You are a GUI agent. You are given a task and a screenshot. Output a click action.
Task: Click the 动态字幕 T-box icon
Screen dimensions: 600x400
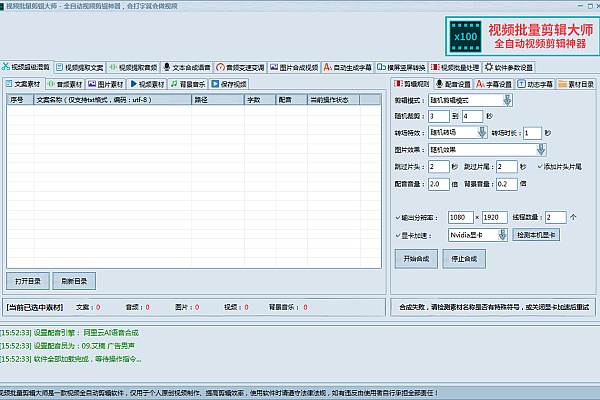521,84
